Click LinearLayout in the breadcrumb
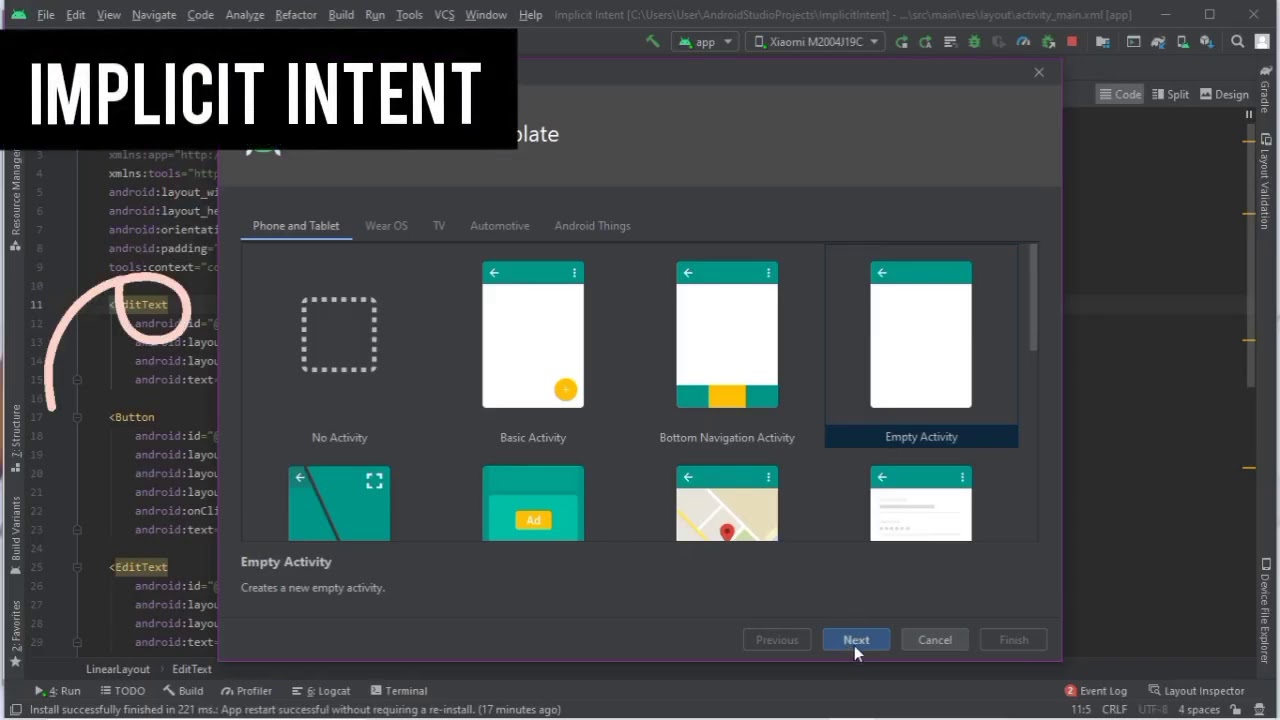The height and width of the screenshot is (720, 1280). pyautogui.click(x=117, y=669)
